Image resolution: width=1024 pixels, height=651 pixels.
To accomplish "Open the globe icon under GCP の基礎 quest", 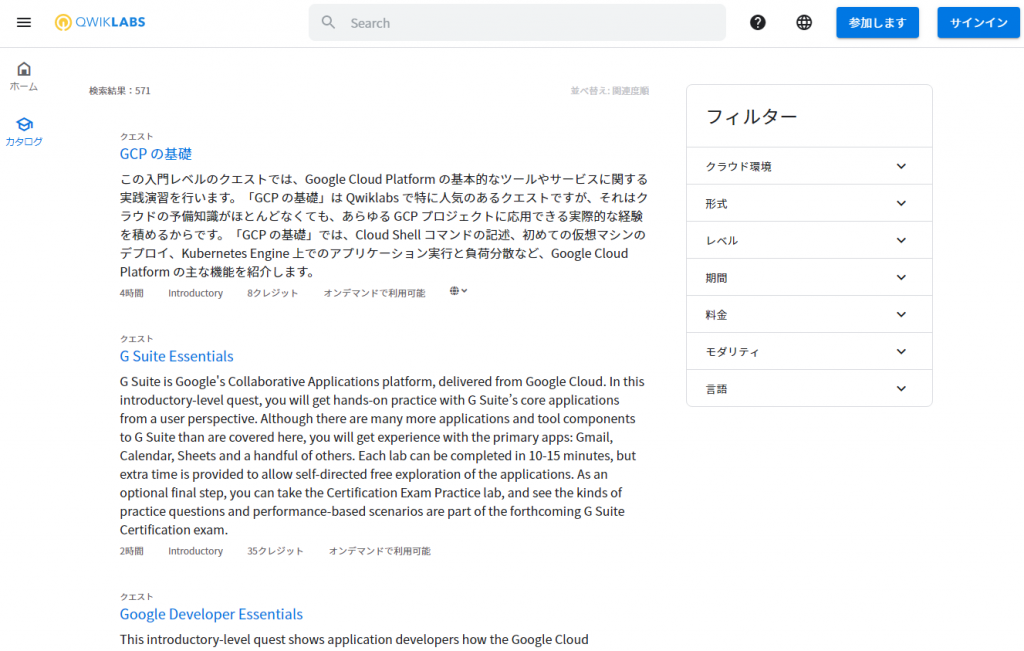I will click(x=456, y=290).
